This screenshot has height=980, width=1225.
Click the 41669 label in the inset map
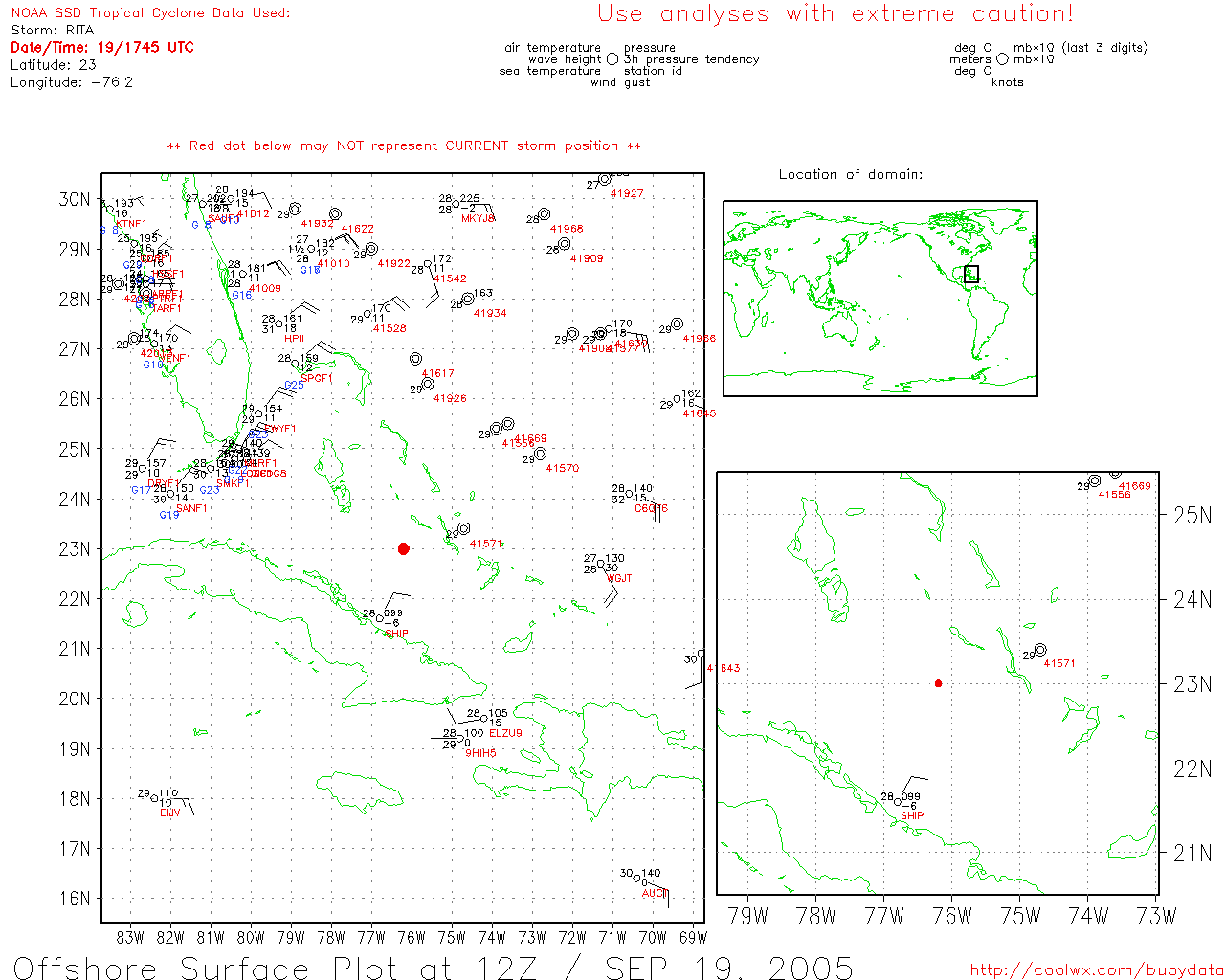pos(1134,486)
